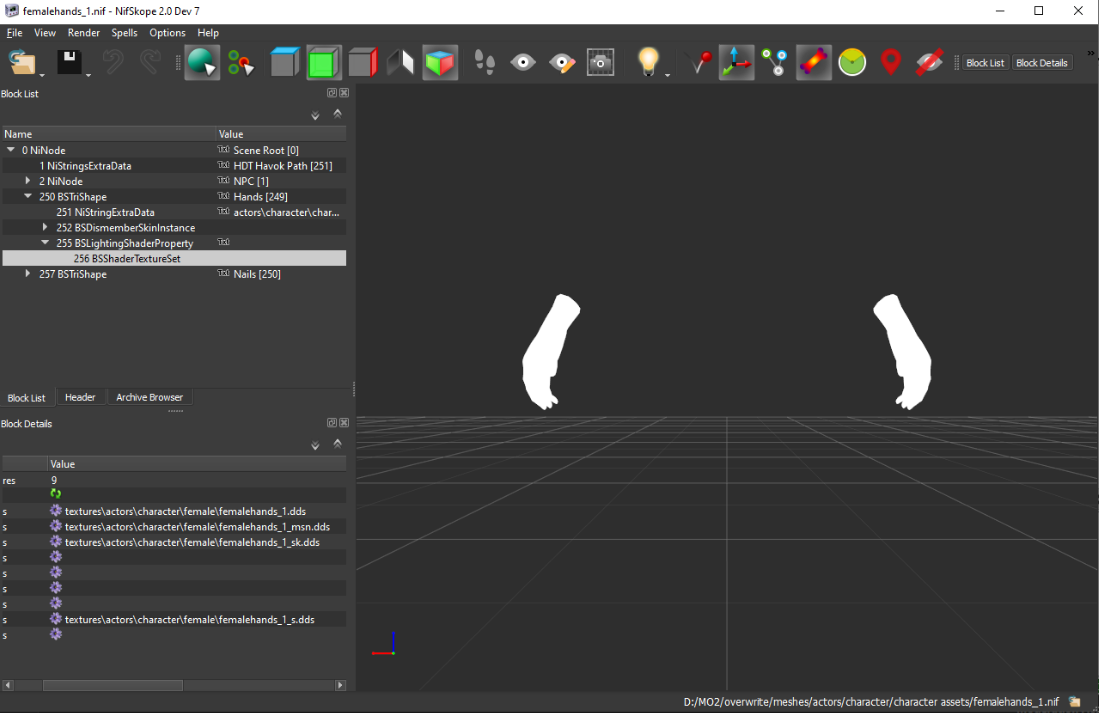Screen dimensions: 1099x713
Task: Collapse the 255 BSLightingShaderProperty node
Action: point(45,243)
